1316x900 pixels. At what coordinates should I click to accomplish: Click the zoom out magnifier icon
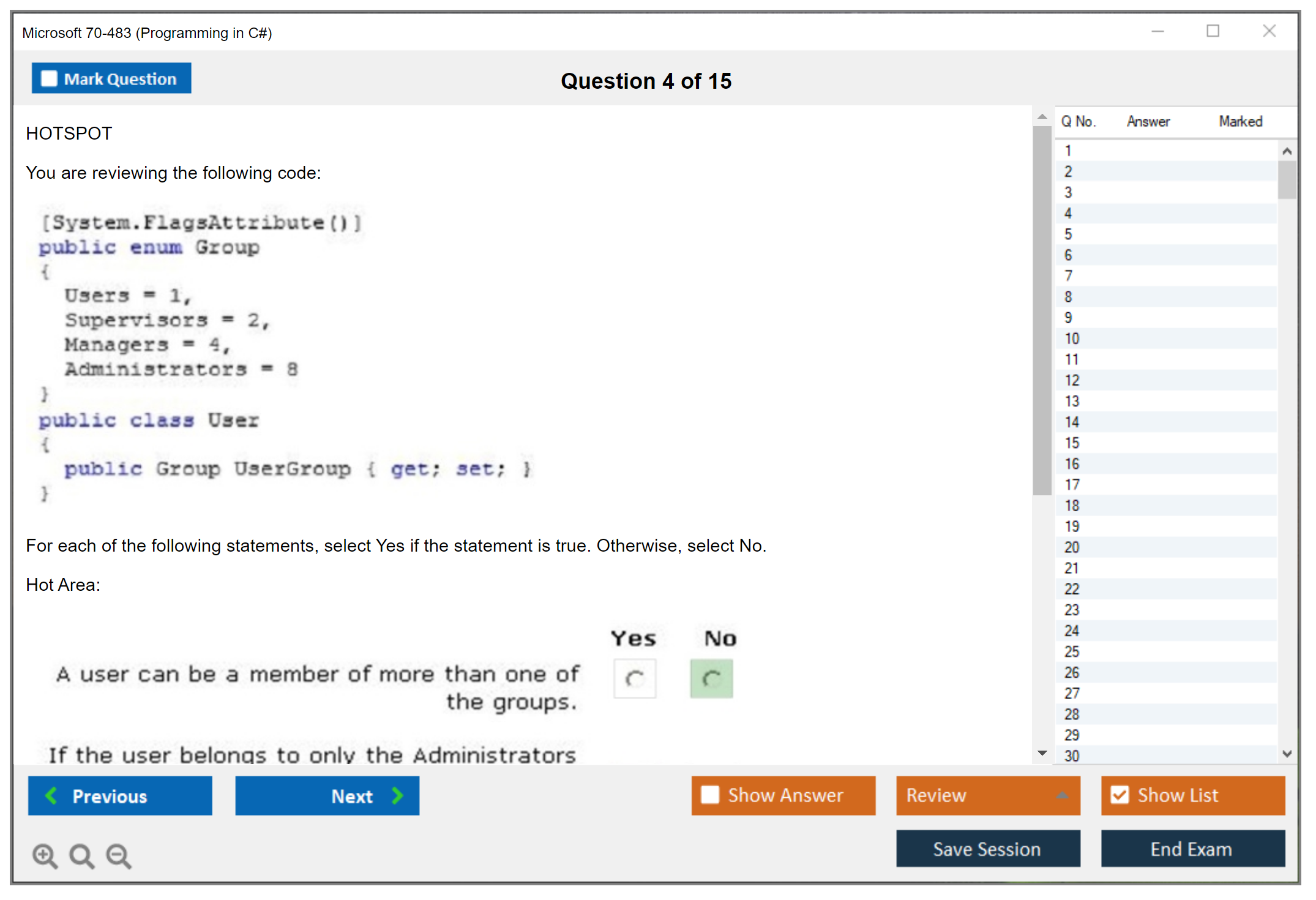[x=119, y=855]
